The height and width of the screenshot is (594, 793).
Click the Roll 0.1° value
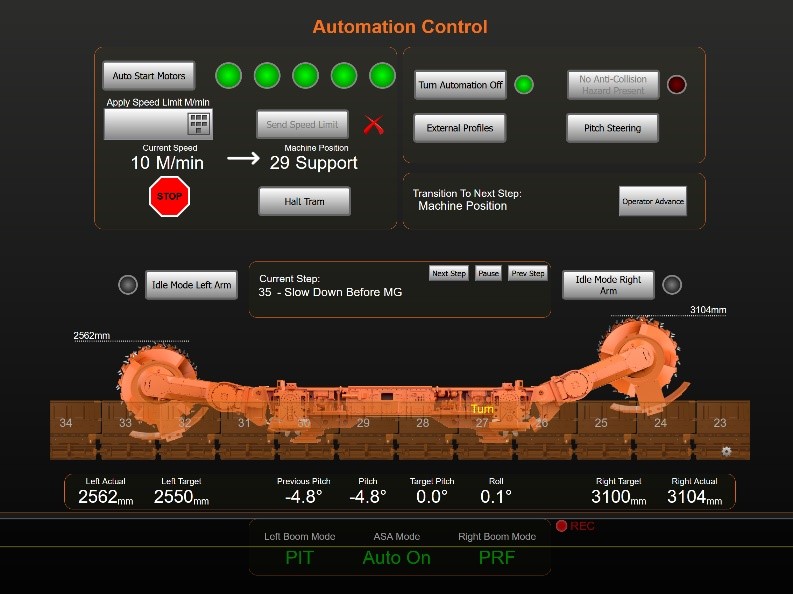click(x=496, y=497)
